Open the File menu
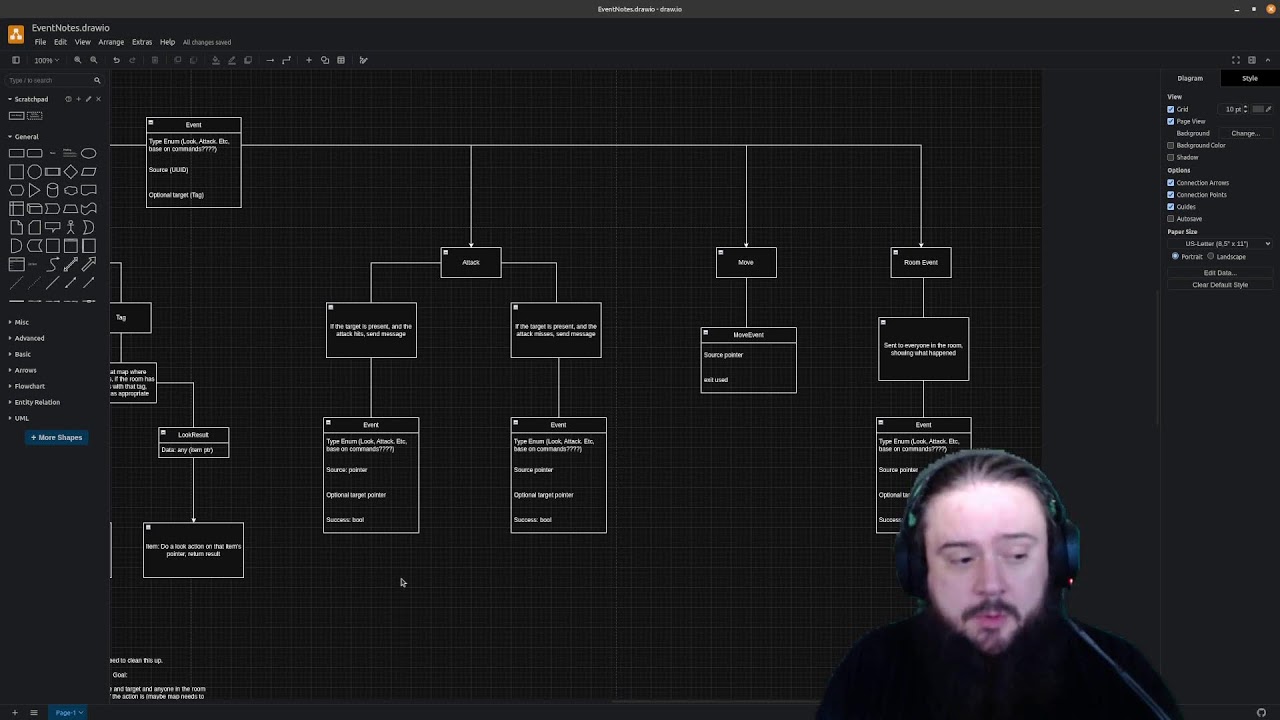 coord(40,42)
